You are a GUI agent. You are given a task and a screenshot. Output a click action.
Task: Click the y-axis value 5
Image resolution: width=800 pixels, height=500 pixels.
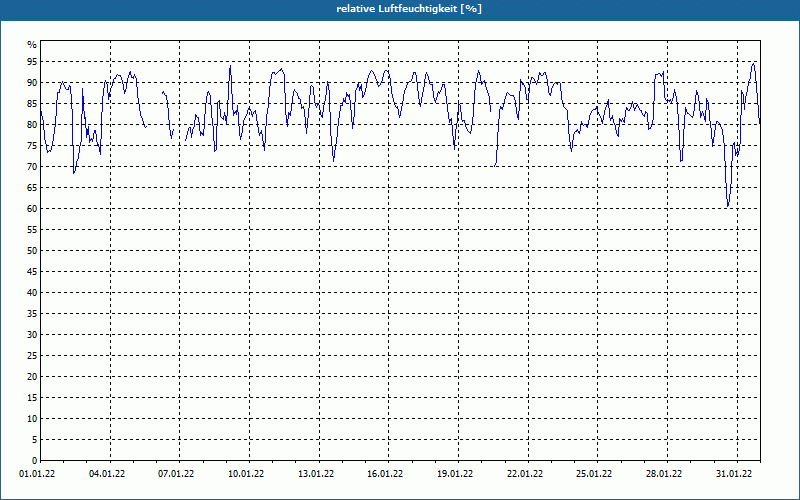pyautogui.click(x=35, y=440)
